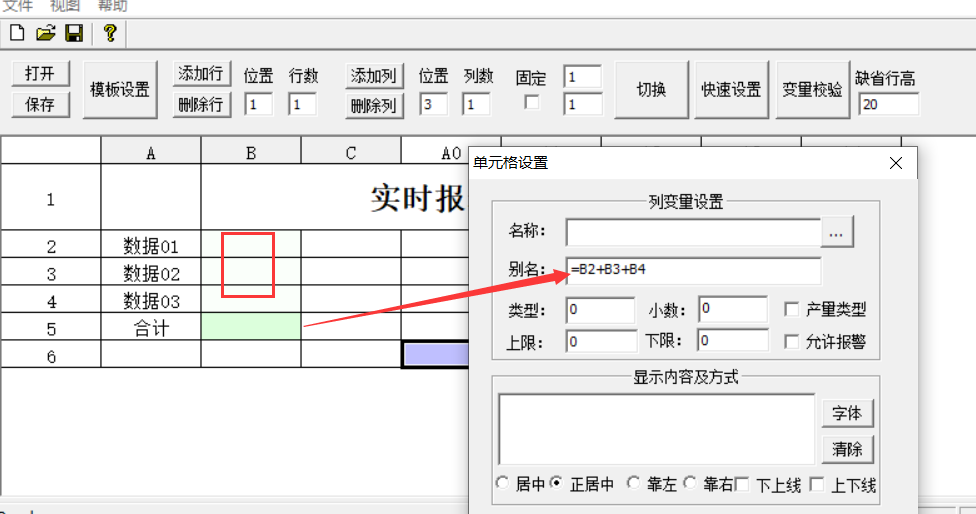Click the 别名 formula input field
The image size is (976, 514).
(693, 271)
